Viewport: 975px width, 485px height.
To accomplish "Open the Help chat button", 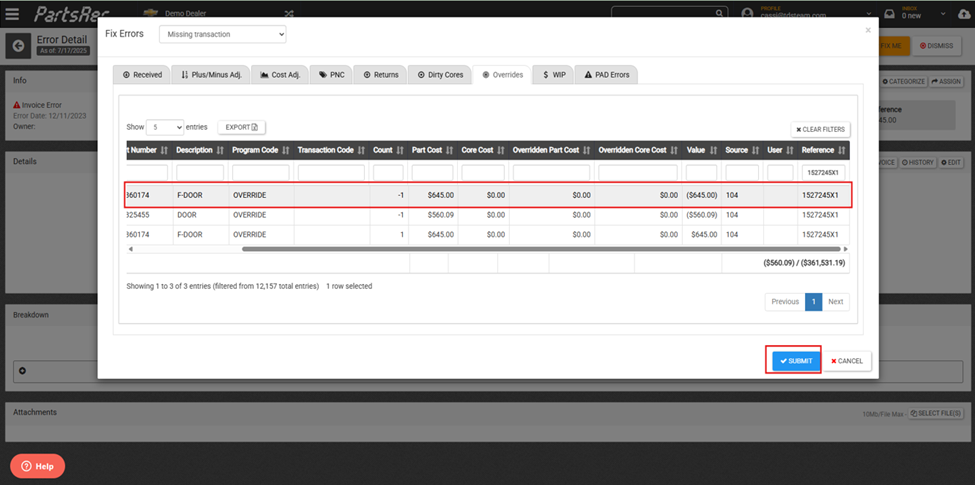I will point(37,466).
